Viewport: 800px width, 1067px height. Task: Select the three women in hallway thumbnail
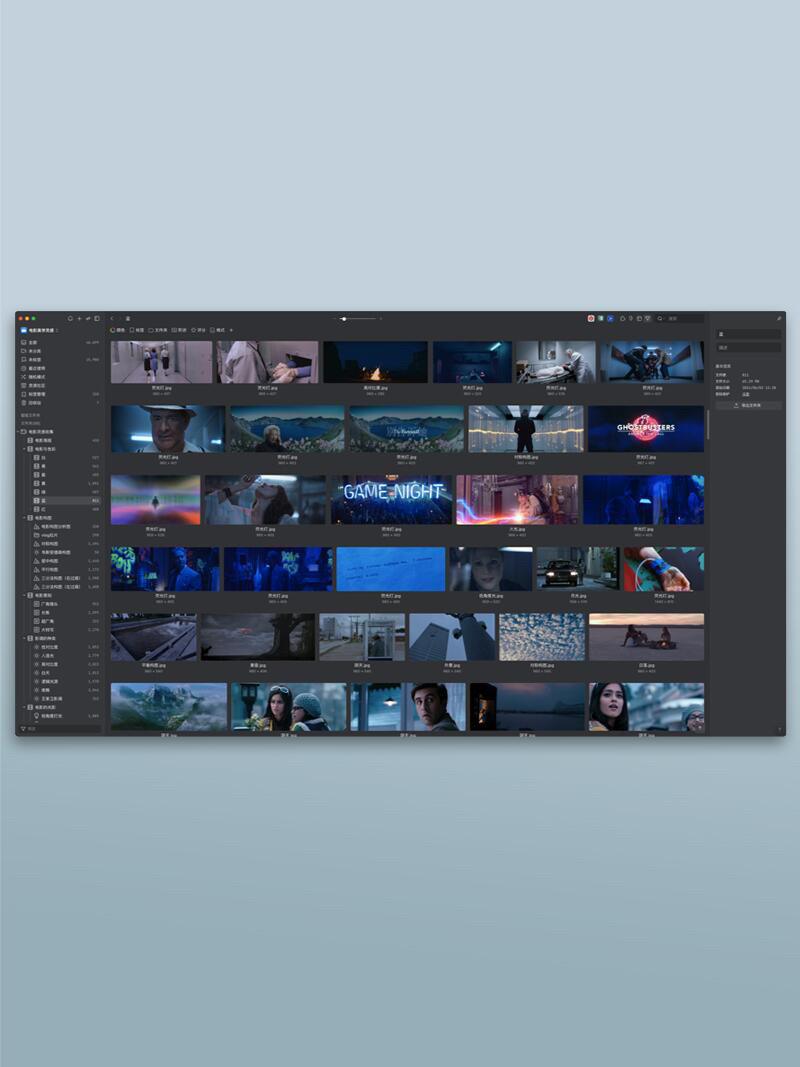[161, 362]
